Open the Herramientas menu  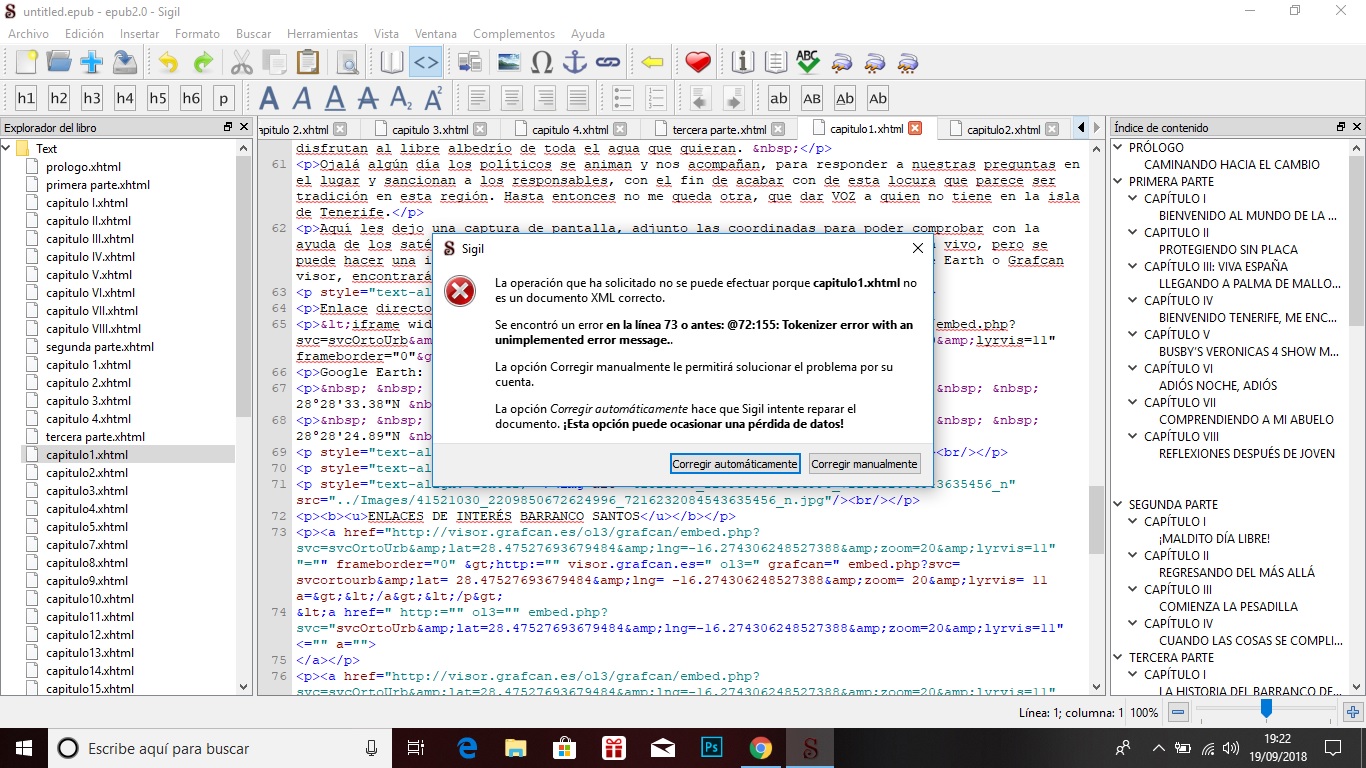(322, 33)
